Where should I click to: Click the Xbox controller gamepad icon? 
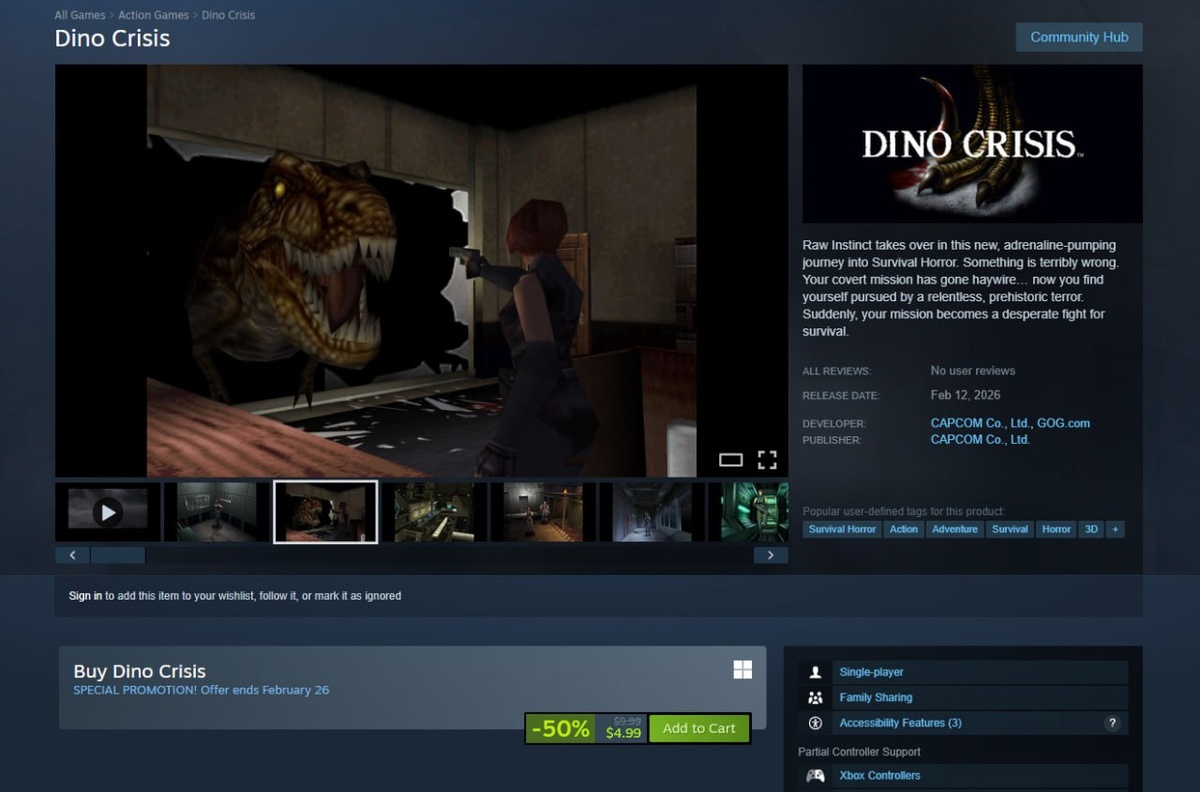tap(816, 775)
